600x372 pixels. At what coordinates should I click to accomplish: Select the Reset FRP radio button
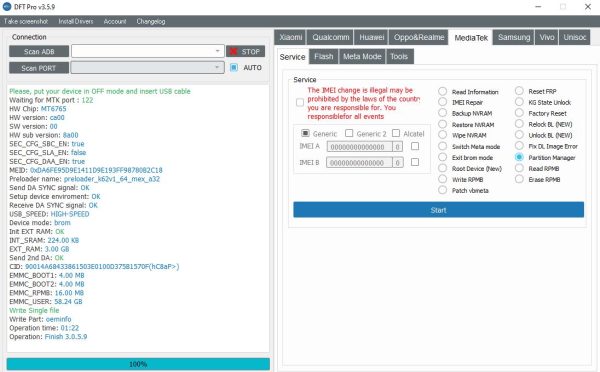[x=519, y=91]
